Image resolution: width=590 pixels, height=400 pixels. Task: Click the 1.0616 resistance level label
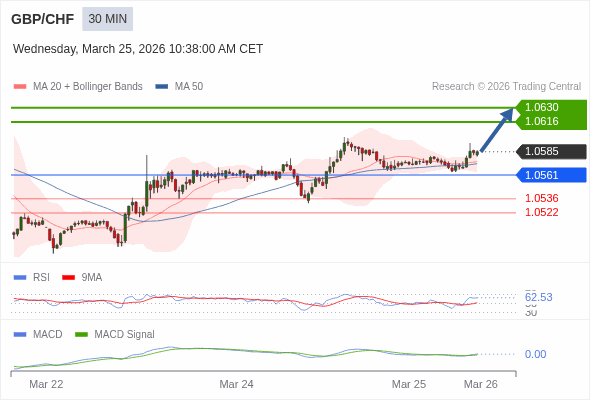(x=541, y=121)
